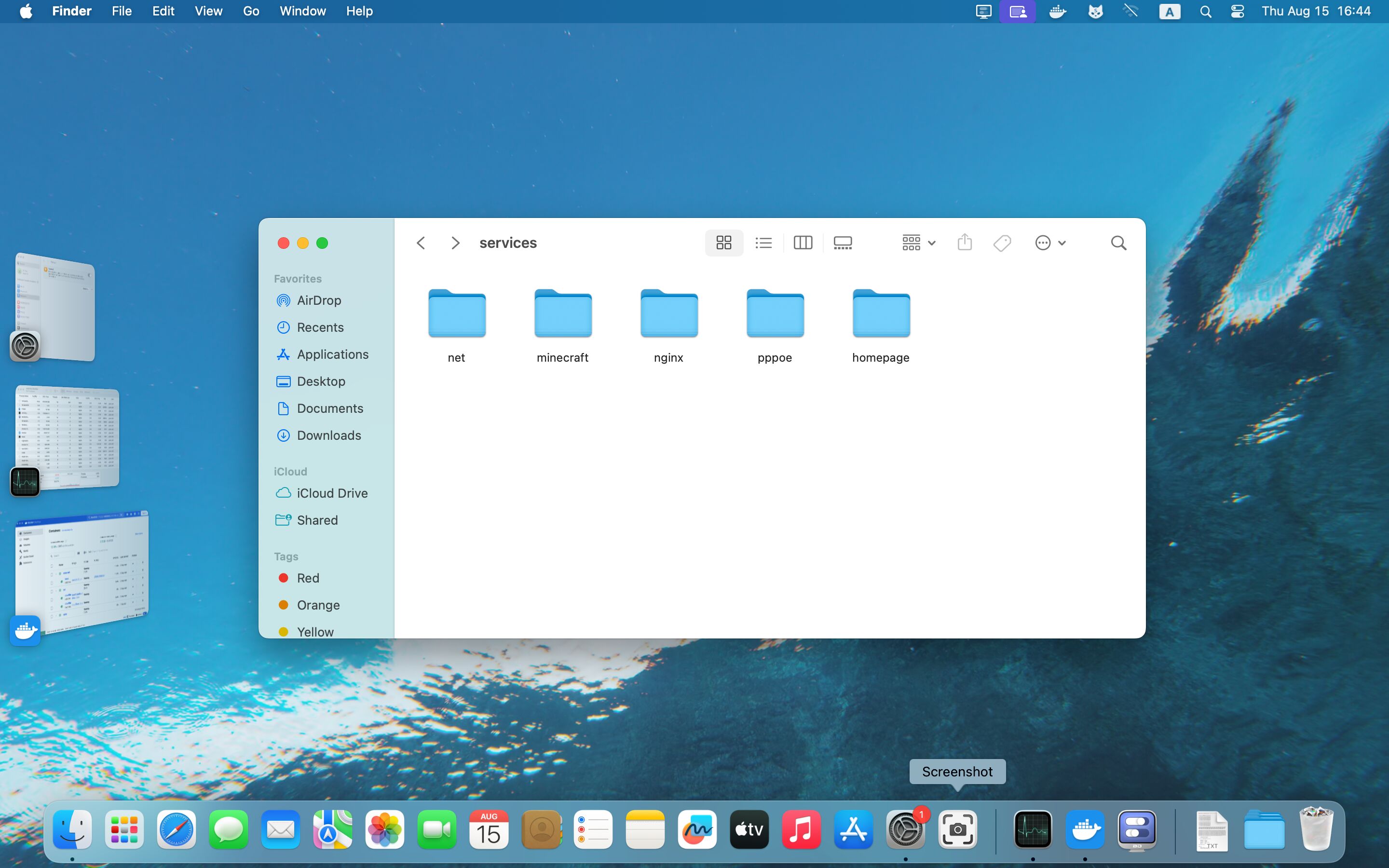Open Activity Monitor from the Dock
The image size is (1389, 868).
pyautogui.click(x=1033, y=829)
